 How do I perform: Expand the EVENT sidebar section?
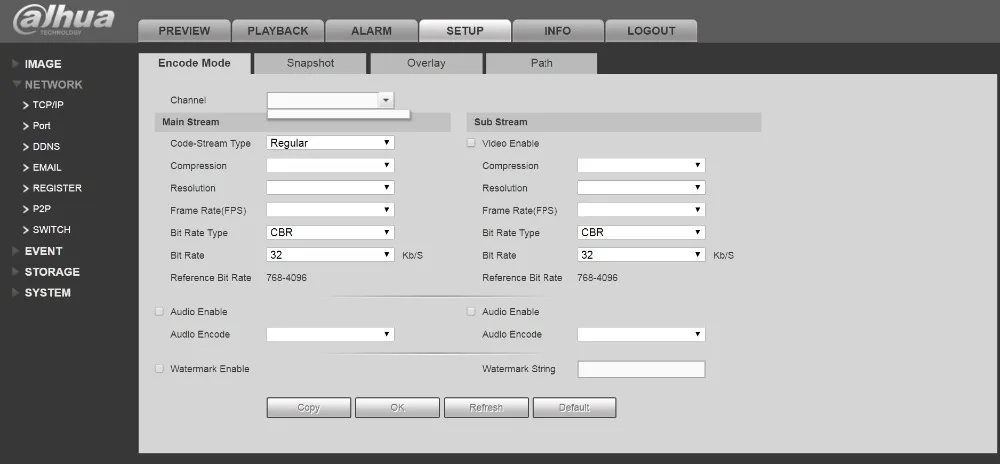pos(37,251)
